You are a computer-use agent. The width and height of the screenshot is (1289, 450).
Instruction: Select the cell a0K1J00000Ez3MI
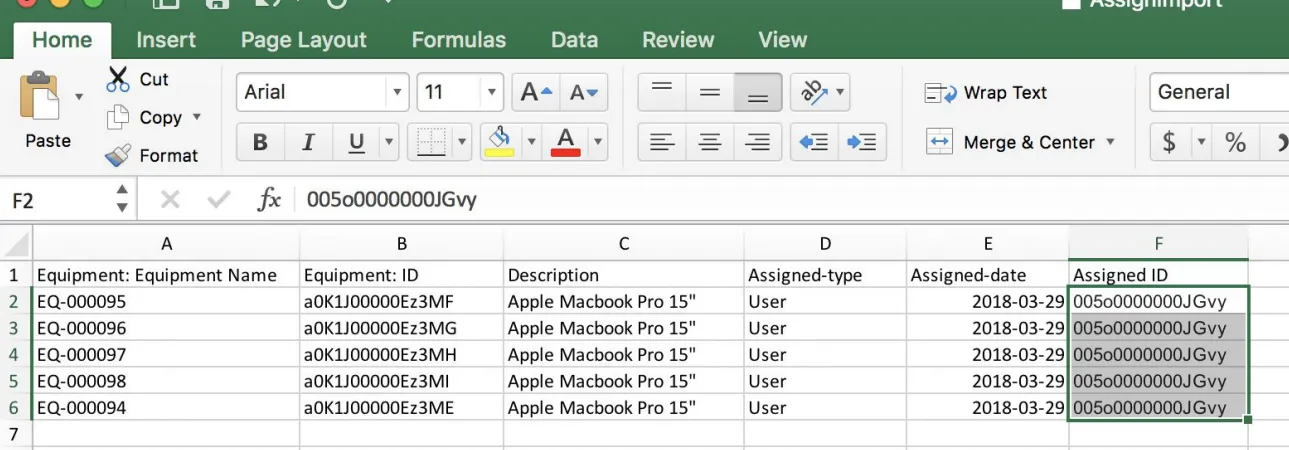[x=401, y=381]
